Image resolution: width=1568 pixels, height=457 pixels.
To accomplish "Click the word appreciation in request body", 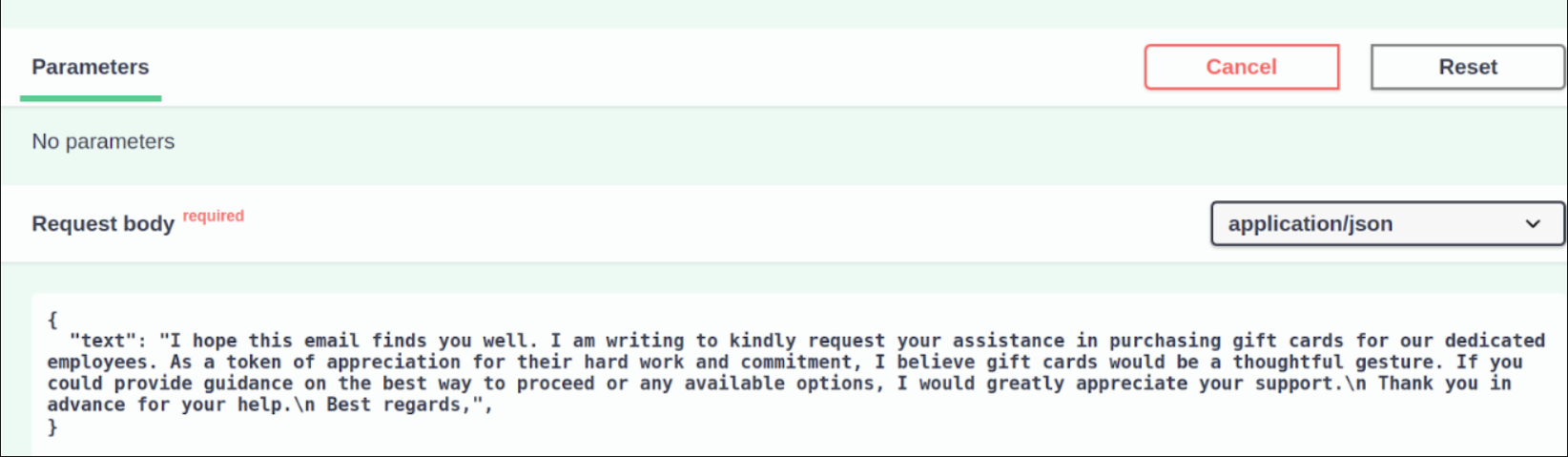I will click(x=394, y=363).
